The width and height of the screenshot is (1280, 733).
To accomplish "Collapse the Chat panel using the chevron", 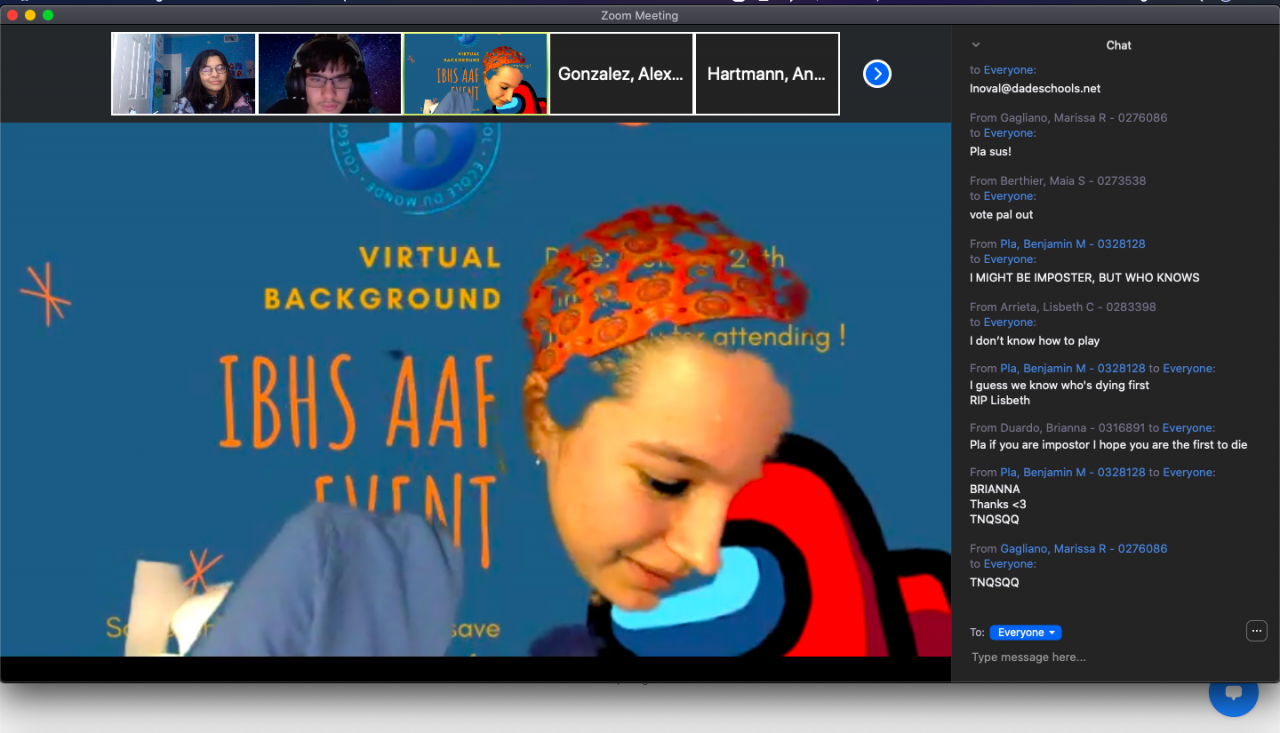I will pos(976,45).
